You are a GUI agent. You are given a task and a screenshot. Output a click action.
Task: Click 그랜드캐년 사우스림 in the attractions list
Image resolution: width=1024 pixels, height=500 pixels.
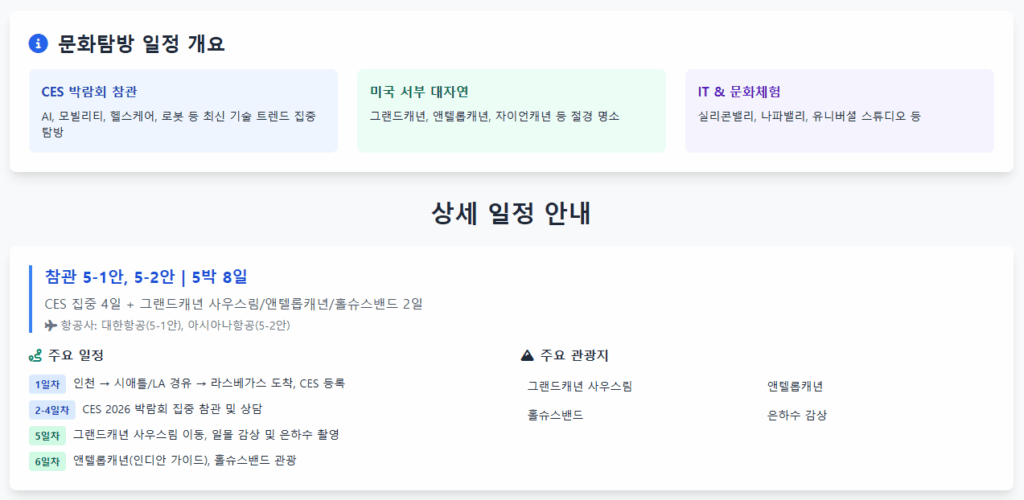[580, 386]
